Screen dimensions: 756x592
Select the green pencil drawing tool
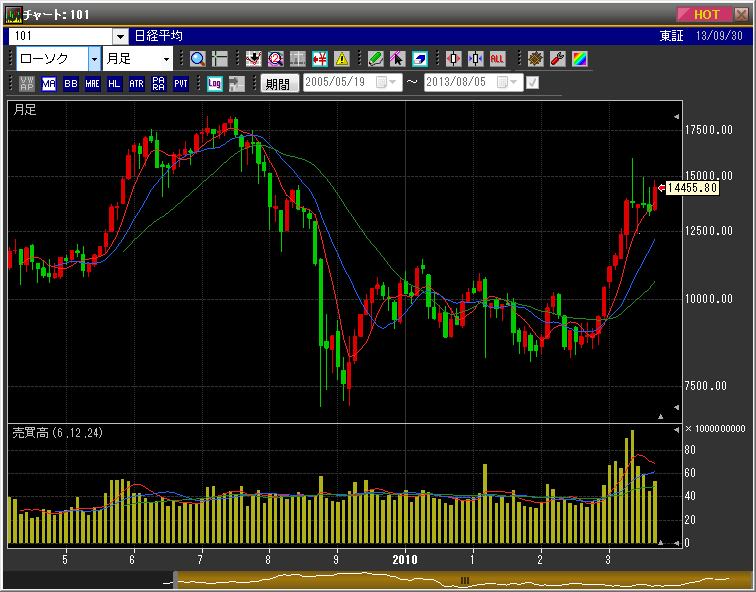click(x=376, y=59)
